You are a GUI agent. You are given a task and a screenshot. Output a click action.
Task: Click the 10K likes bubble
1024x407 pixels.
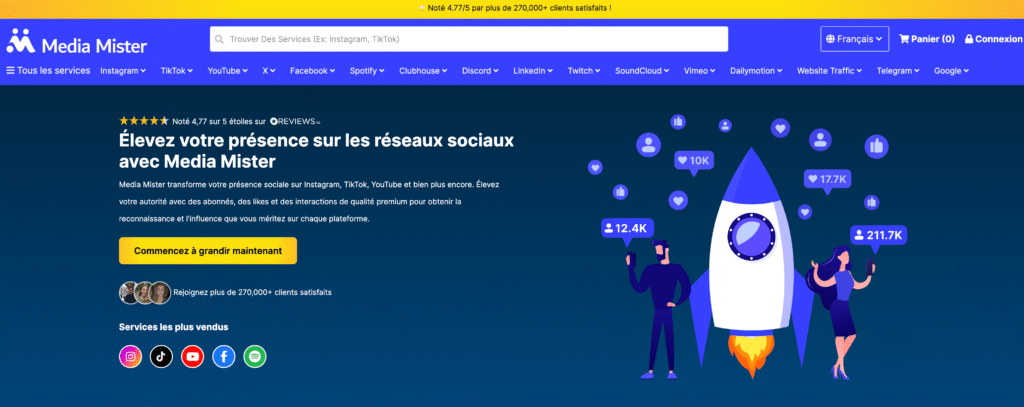694,160
